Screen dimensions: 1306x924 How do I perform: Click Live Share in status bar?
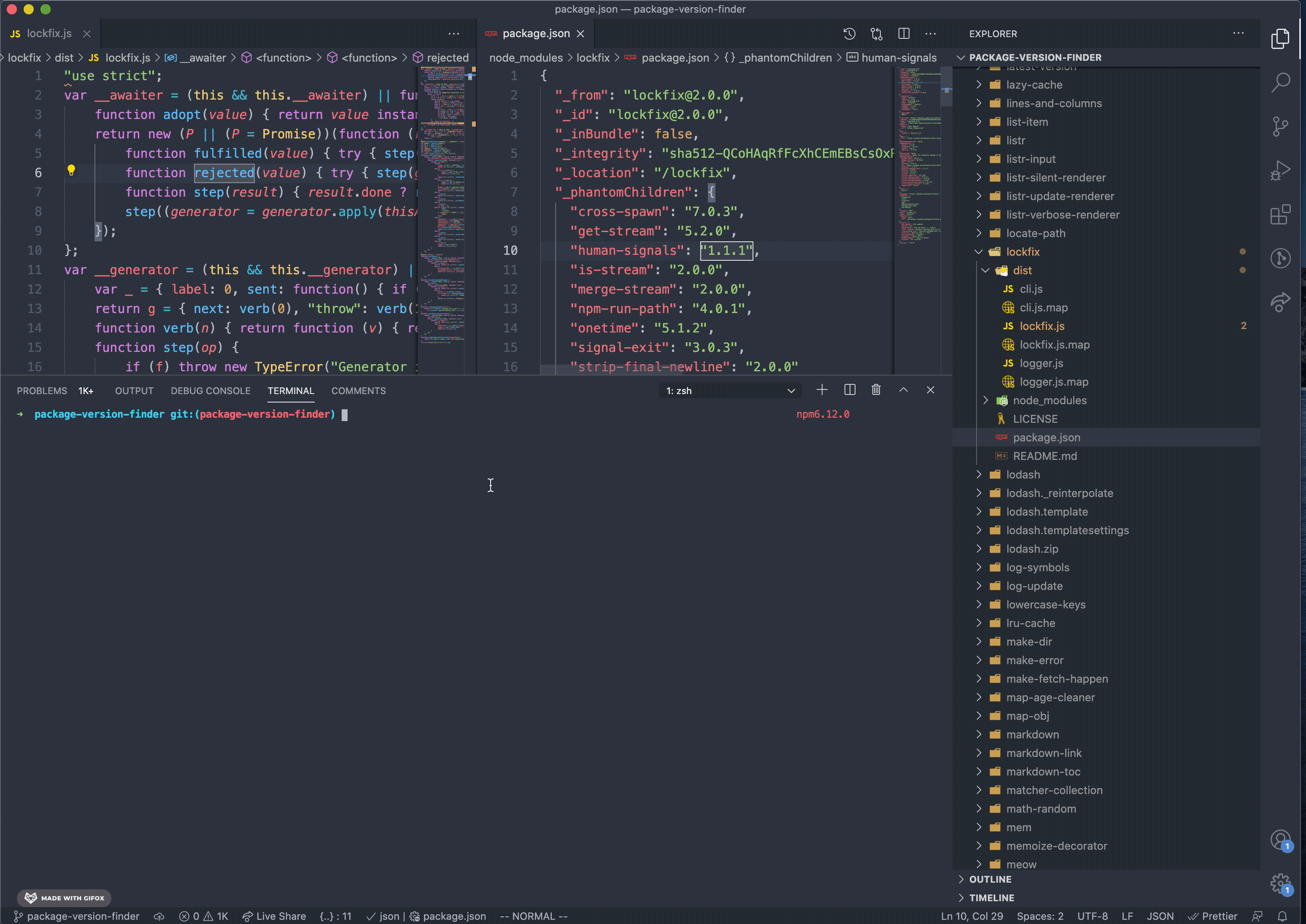[274, 916]
